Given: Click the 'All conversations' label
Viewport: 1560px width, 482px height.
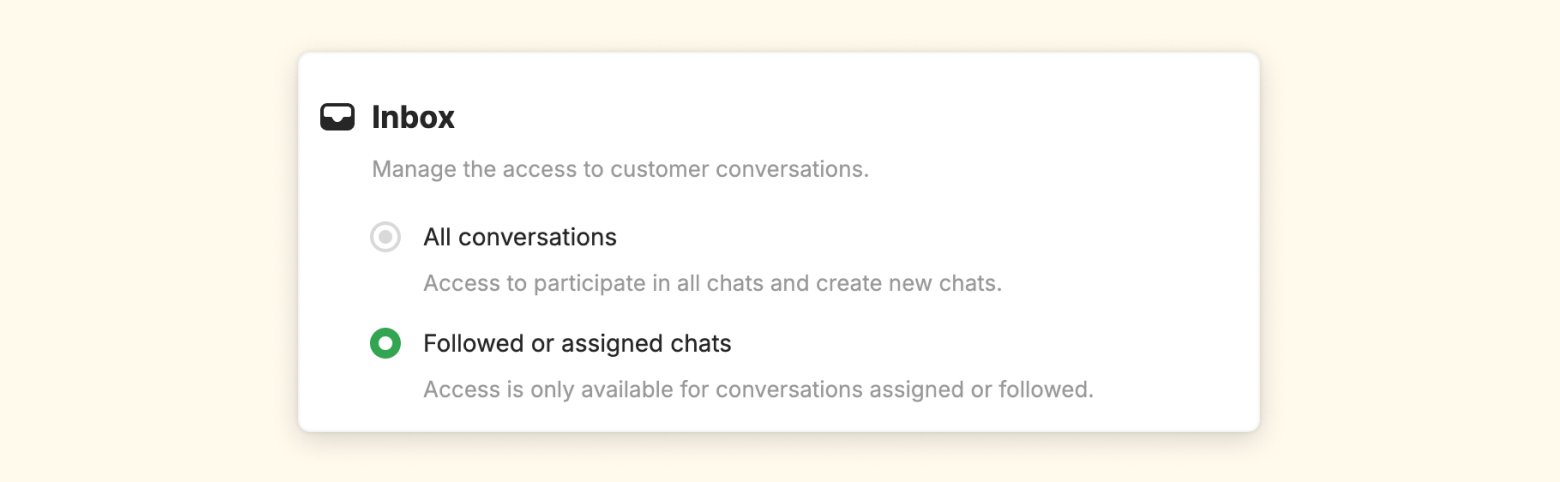Looking at the screenshot, I should point(520,237).
